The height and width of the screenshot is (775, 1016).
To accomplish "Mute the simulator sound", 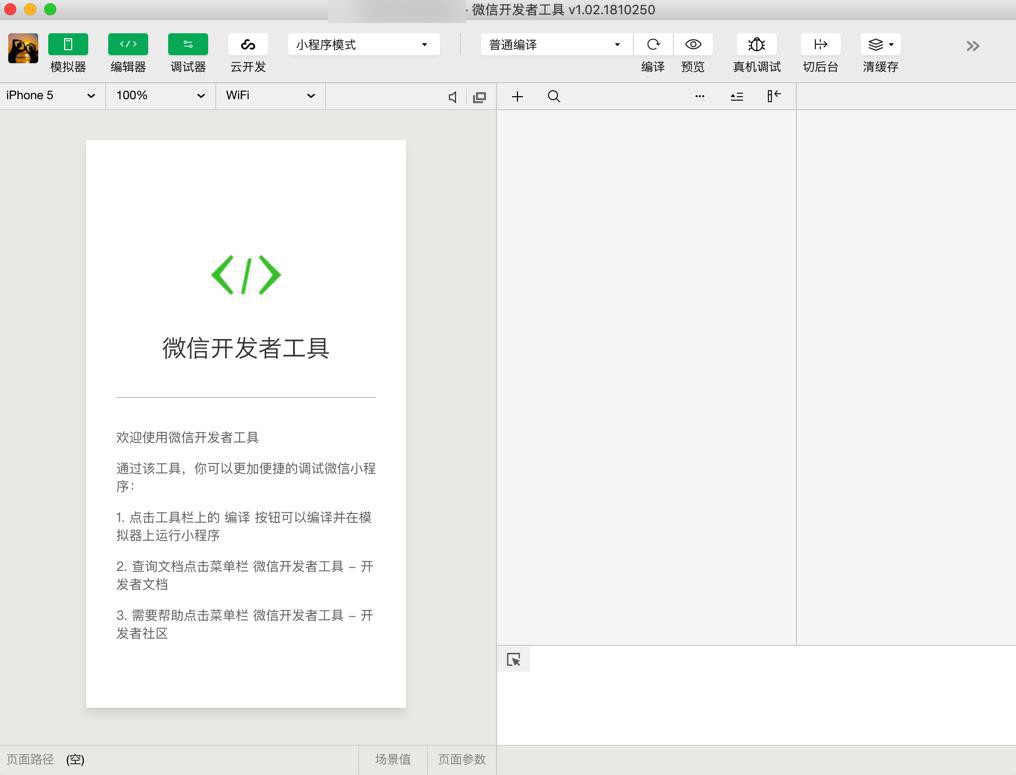I will coord(453,97).
